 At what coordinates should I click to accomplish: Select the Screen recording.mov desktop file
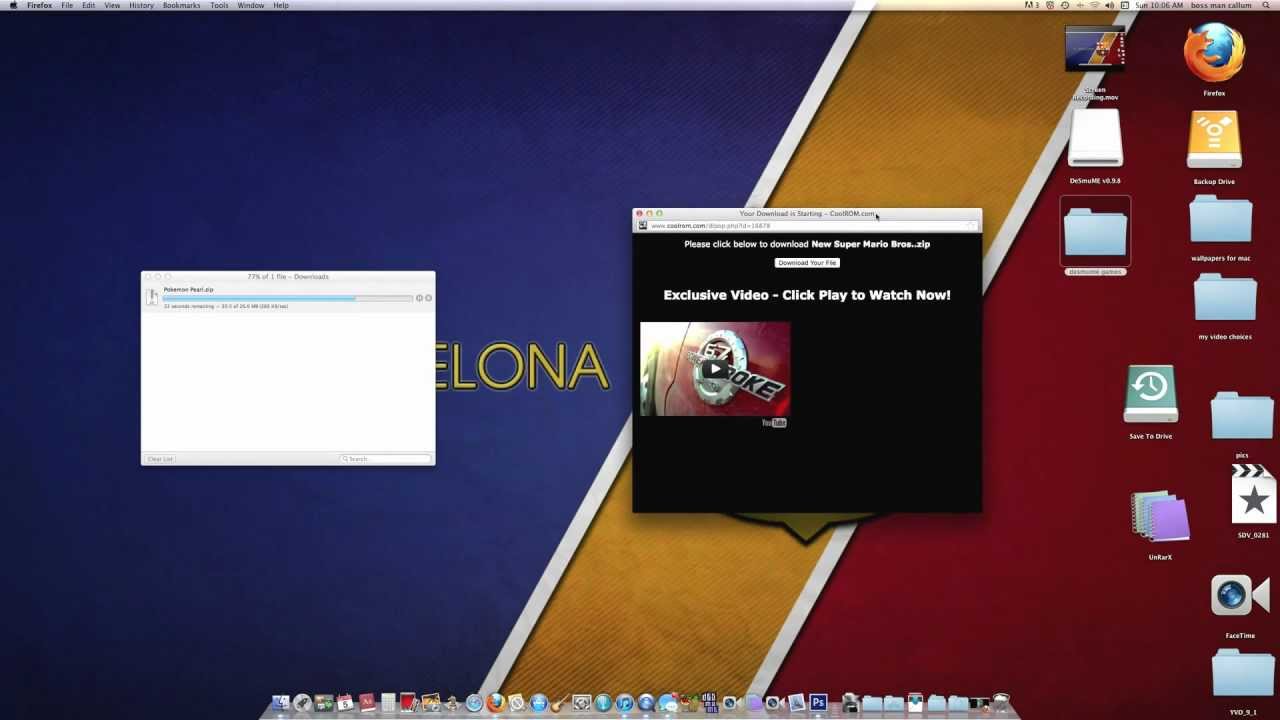[x=1095, y=50]
